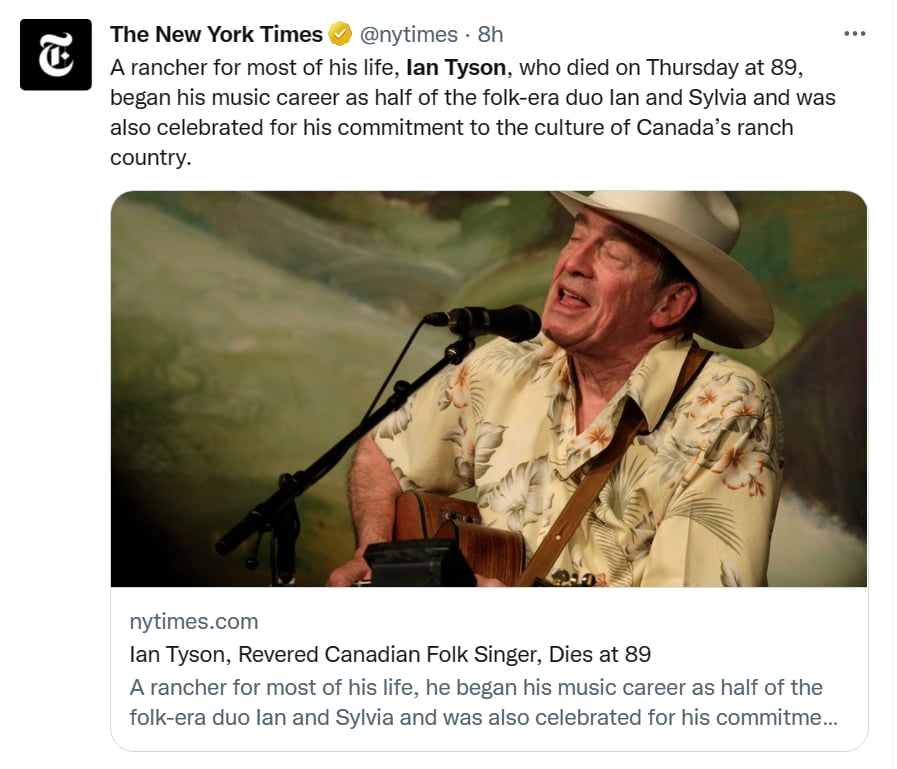This screenshot has height=769, width=897.
Task: Click the @nytimes handle
Action: point(408,35)
